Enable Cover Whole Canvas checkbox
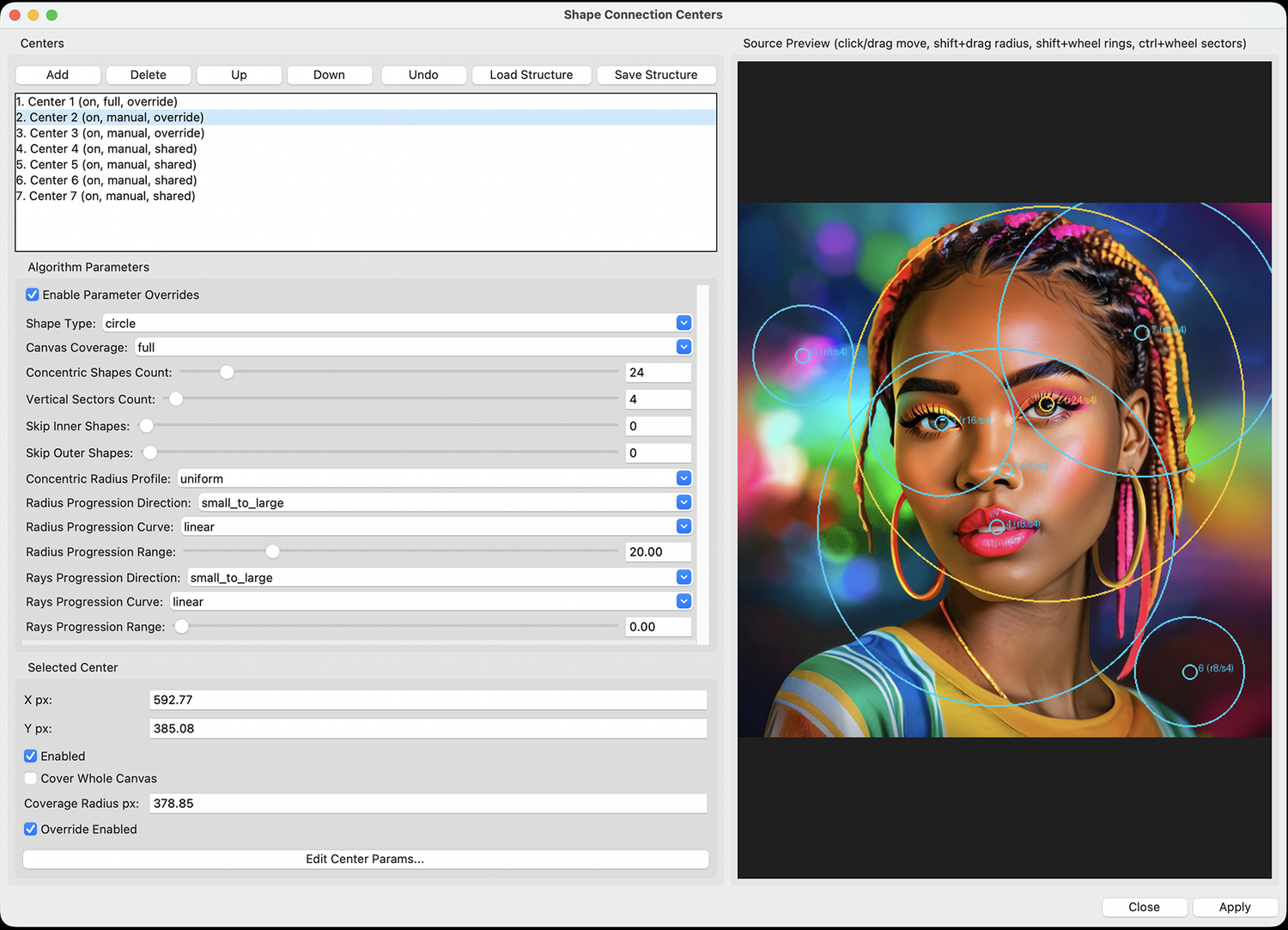 pos(31,778)
